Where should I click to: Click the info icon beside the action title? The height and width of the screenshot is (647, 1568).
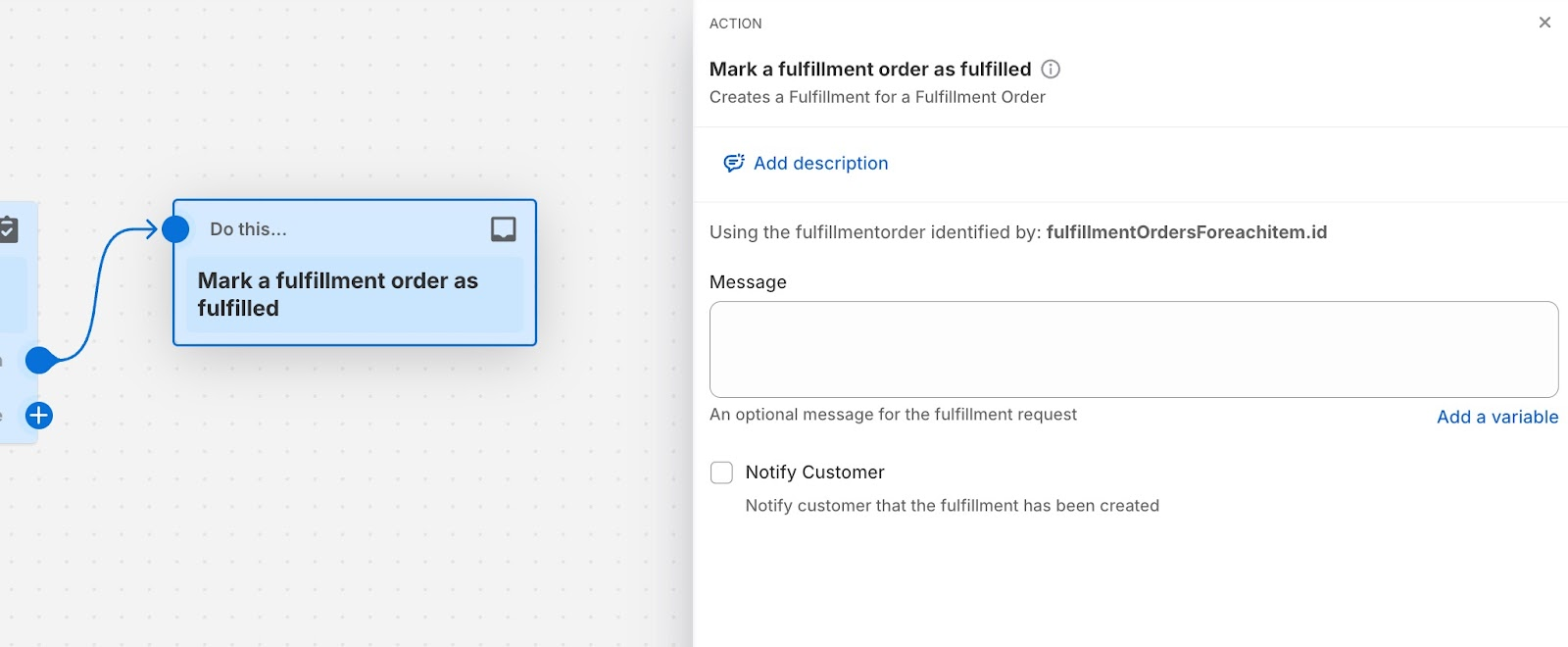pos(1051,70)
